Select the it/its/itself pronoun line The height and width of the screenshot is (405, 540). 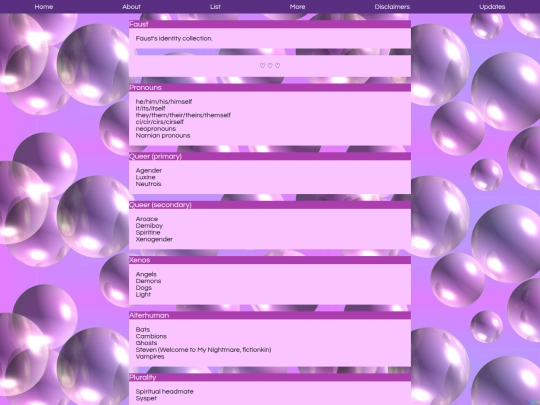pos(150,108)
